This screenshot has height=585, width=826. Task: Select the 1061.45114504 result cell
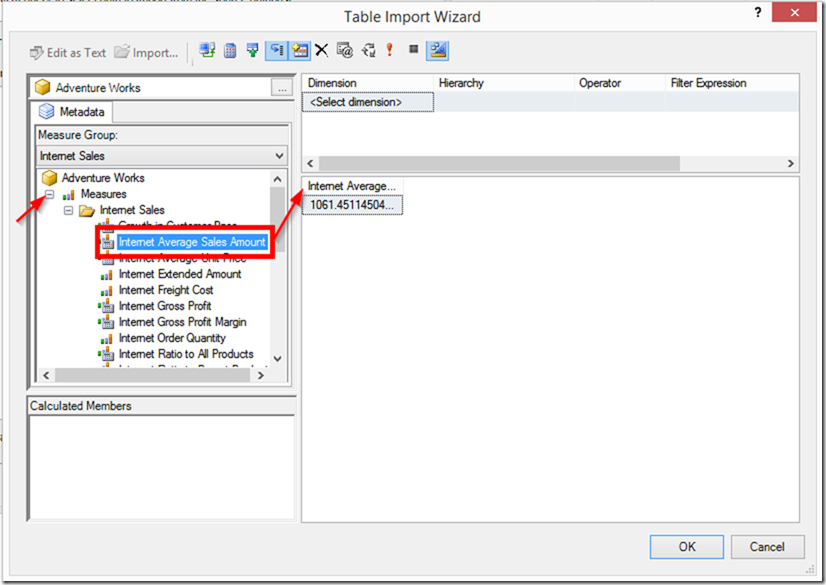(x=352, y=205)
